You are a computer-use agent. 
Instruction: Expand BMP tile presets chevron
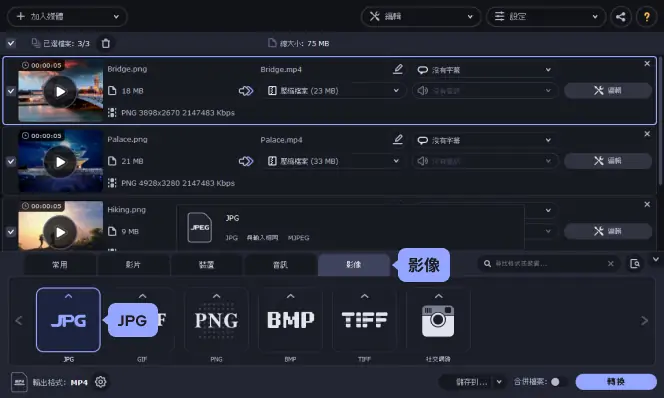[x=290, y=296]
